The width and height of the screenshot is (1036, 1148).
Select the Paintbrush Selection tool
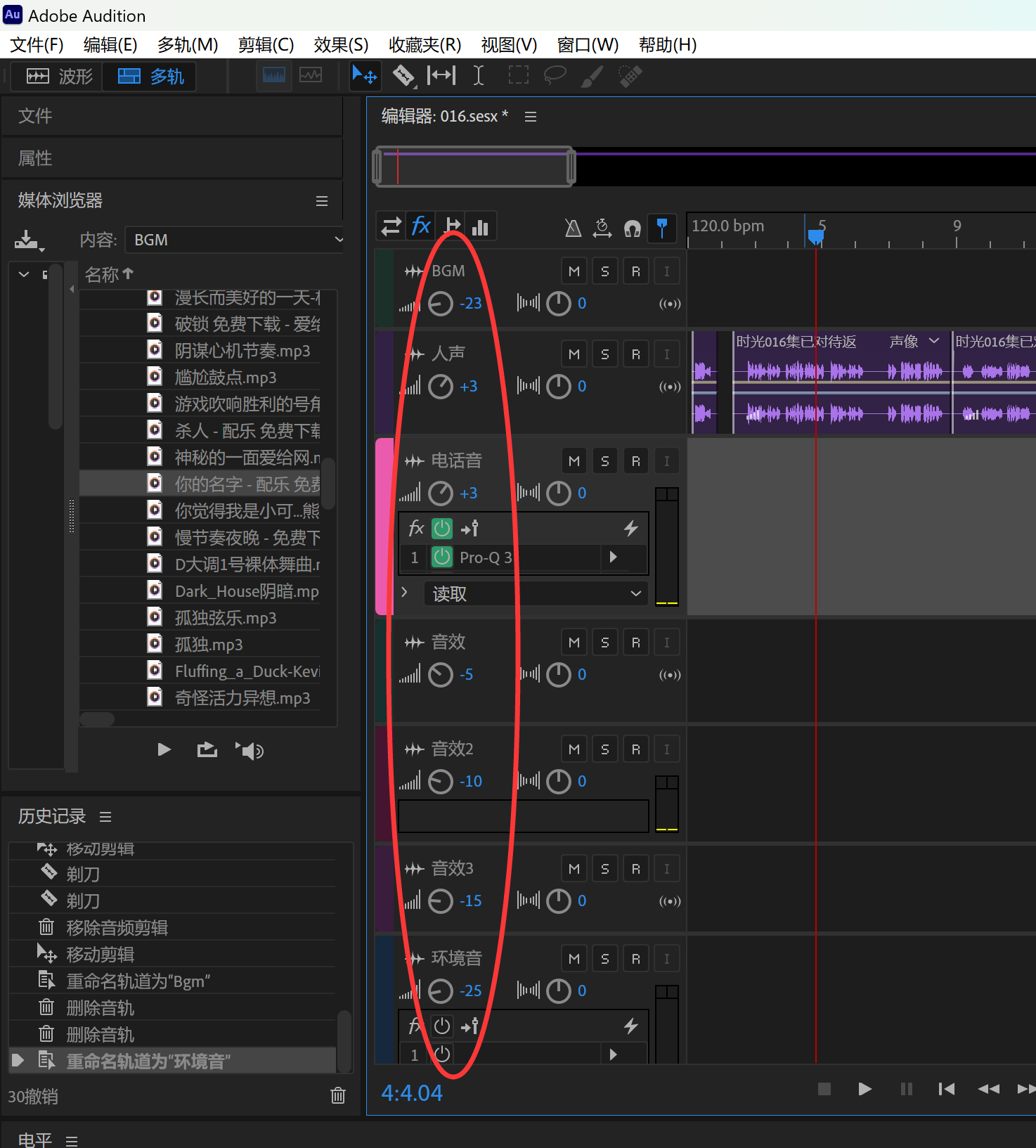pos(592,75)
